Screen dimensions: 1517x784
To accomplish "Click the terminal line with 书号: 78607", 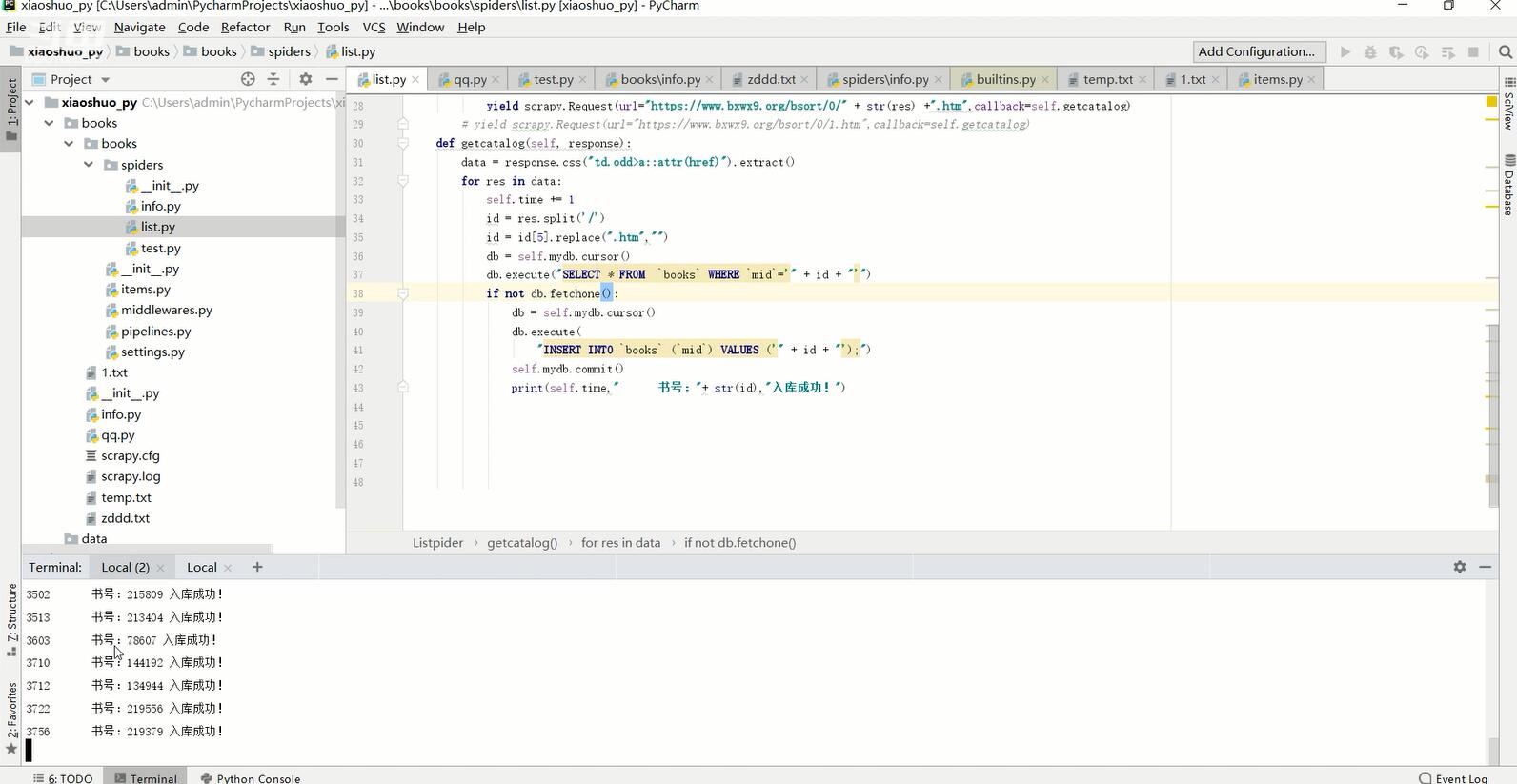I will coord(122,640).
